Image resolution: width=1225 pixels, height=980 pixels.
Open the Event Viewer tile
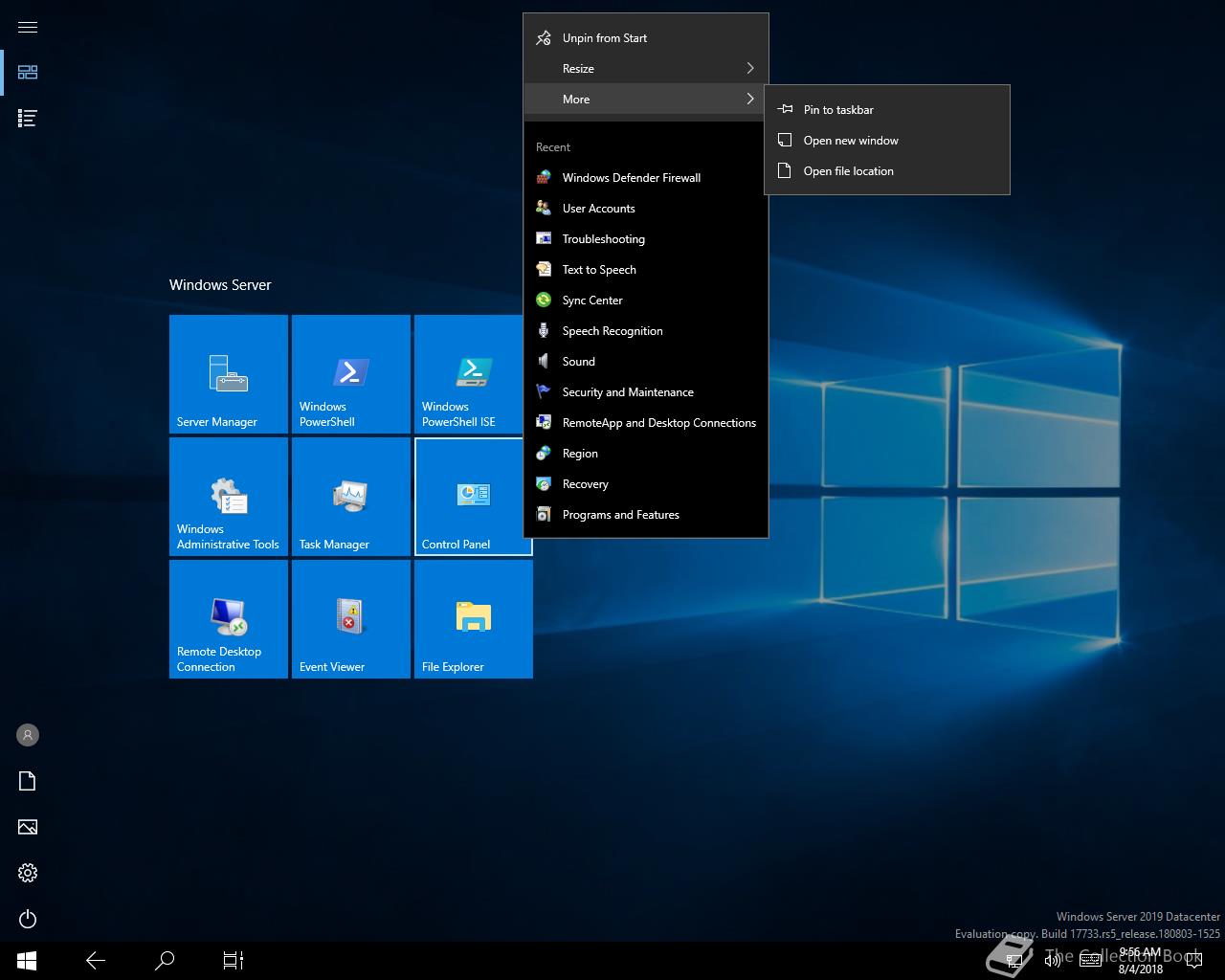(x=351, y=619)
